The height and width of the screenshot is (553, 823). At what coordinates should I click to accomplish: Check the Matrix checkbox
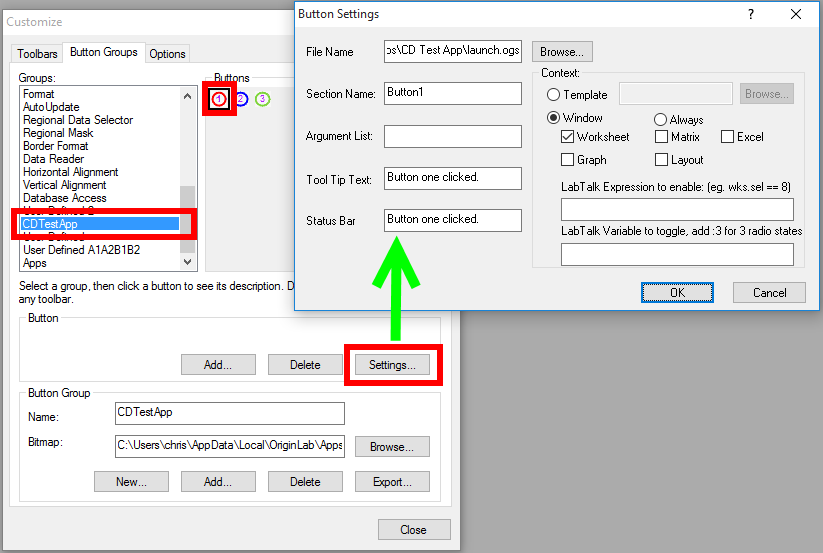[662, 137]
